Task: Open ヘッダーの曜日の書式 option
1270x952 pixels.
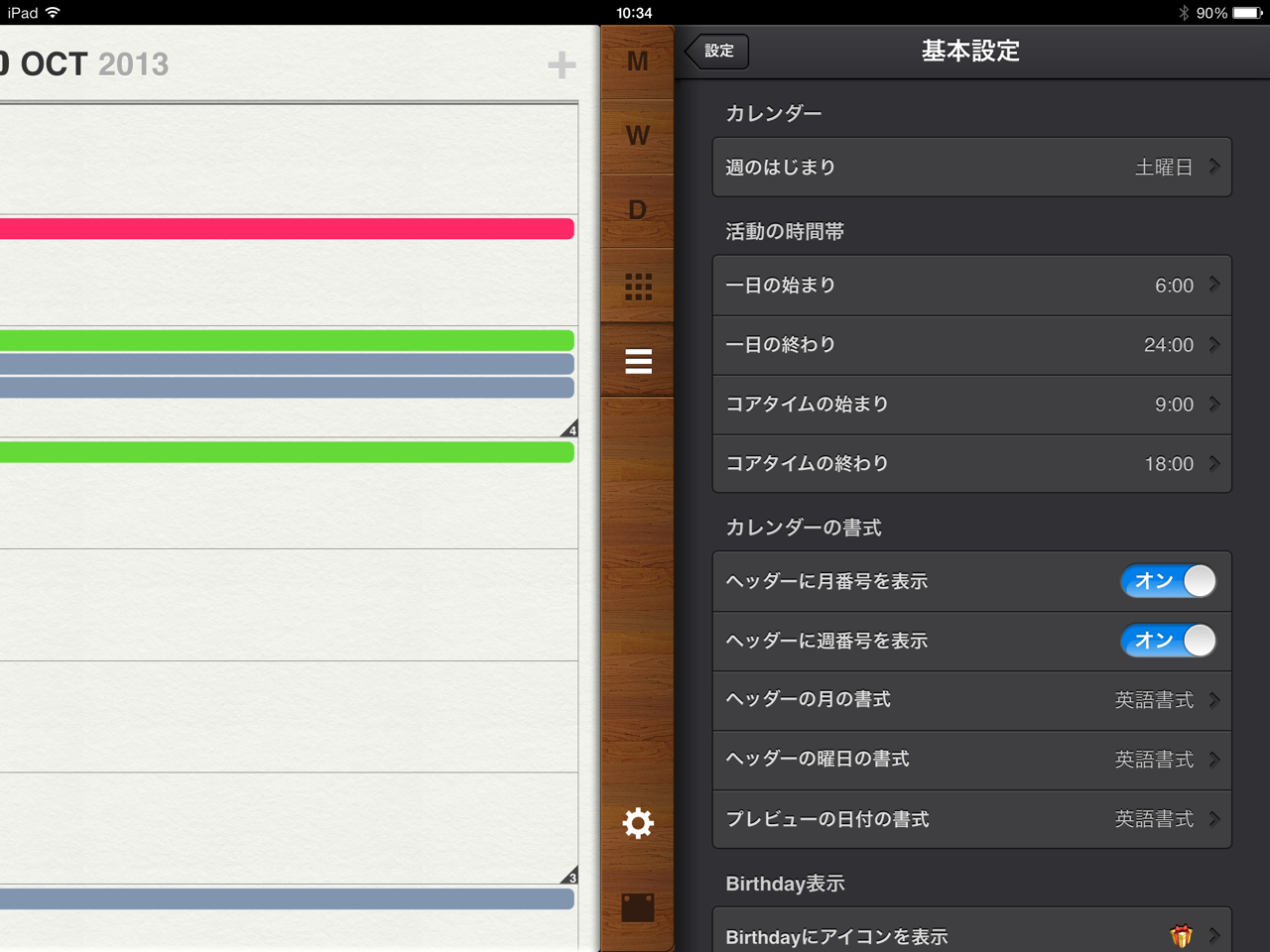Action: click(x=971, y=760)
